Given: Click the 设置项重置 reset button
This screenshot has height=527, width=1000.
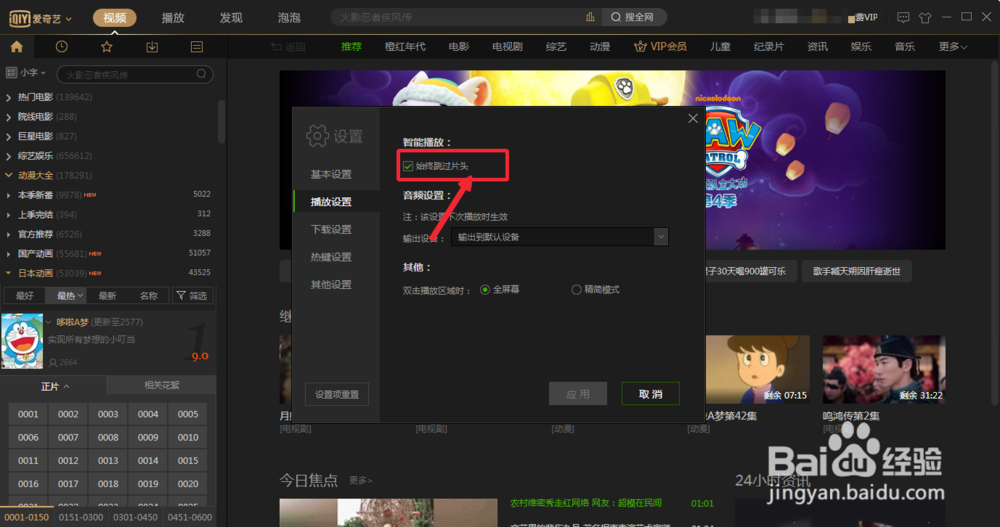Looking at the screenshot, I should coord(337,394).
